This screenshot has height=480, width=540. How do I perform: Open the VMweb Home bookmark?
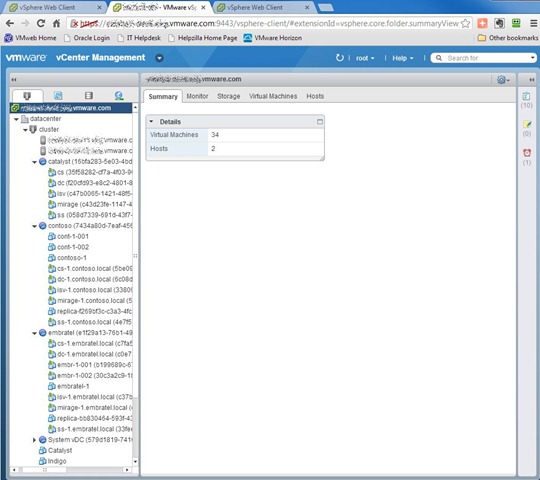(x=30, y=38)
